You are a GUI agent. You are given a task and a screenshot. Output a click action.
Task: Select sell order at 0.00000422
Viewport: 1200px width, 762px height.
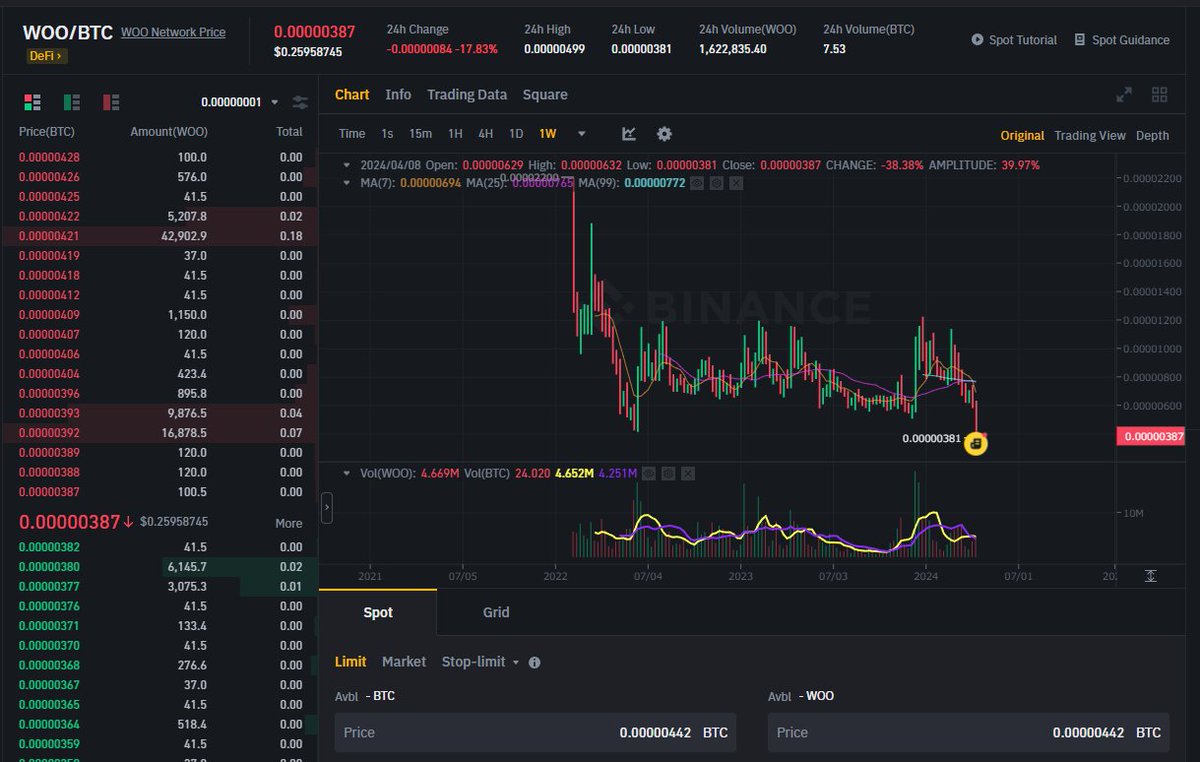coord(160,216)
